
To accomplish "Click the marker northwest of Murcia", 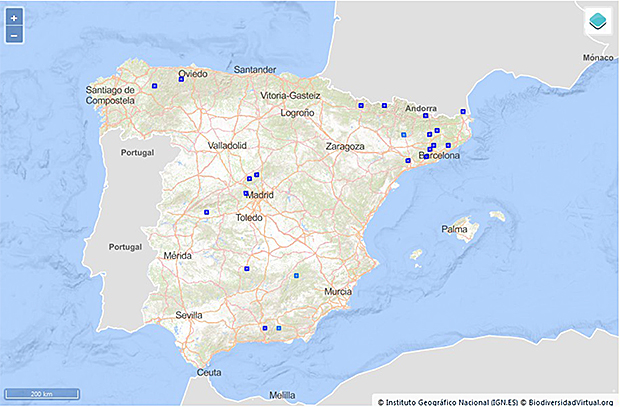I will coord(297,274).
